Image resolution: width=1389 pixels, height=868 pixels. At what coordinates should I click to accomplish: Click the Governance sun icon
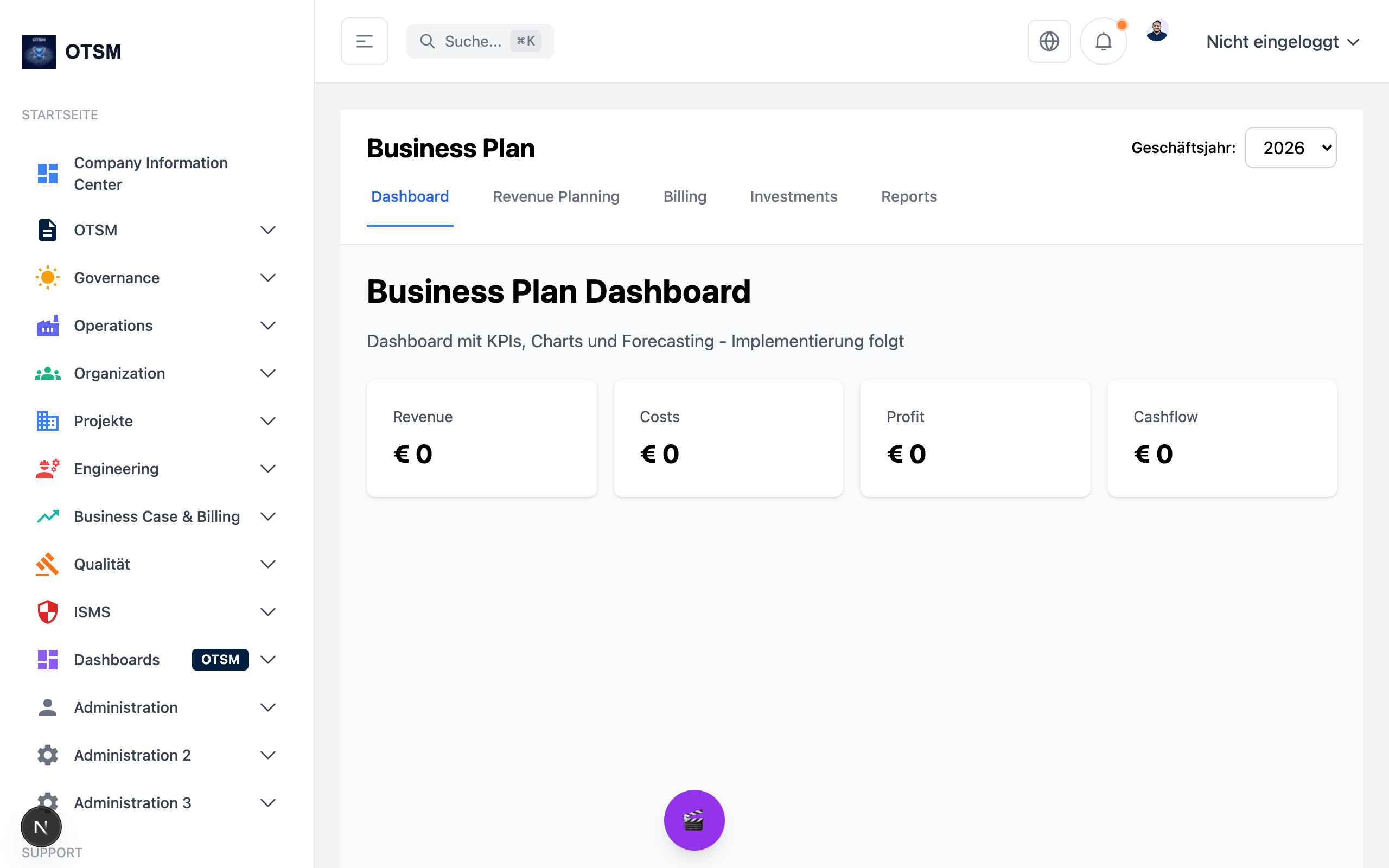tap(48, 278)
